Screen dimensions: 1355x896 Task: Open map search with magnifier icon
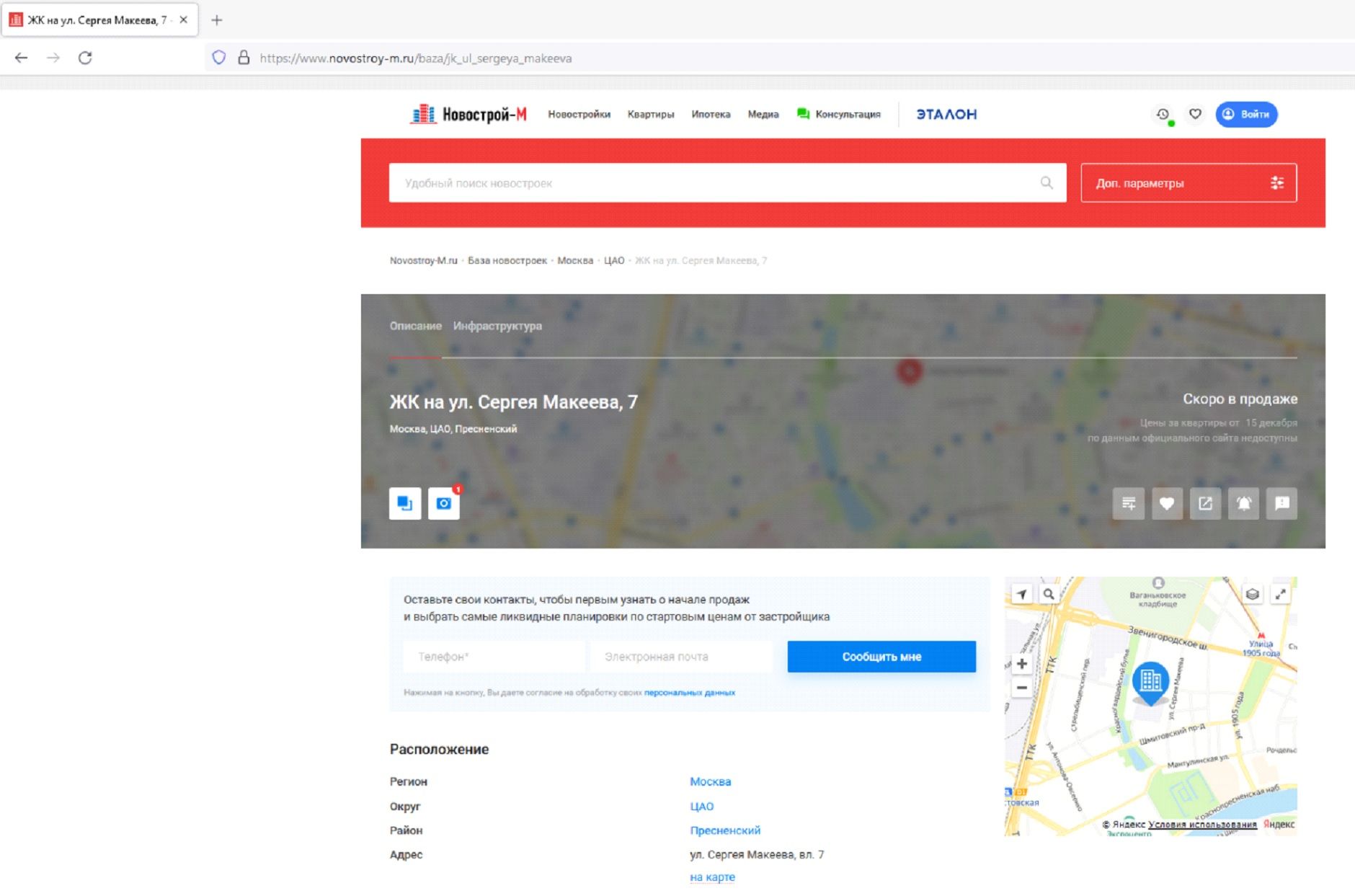click(x=1050, y=593)
